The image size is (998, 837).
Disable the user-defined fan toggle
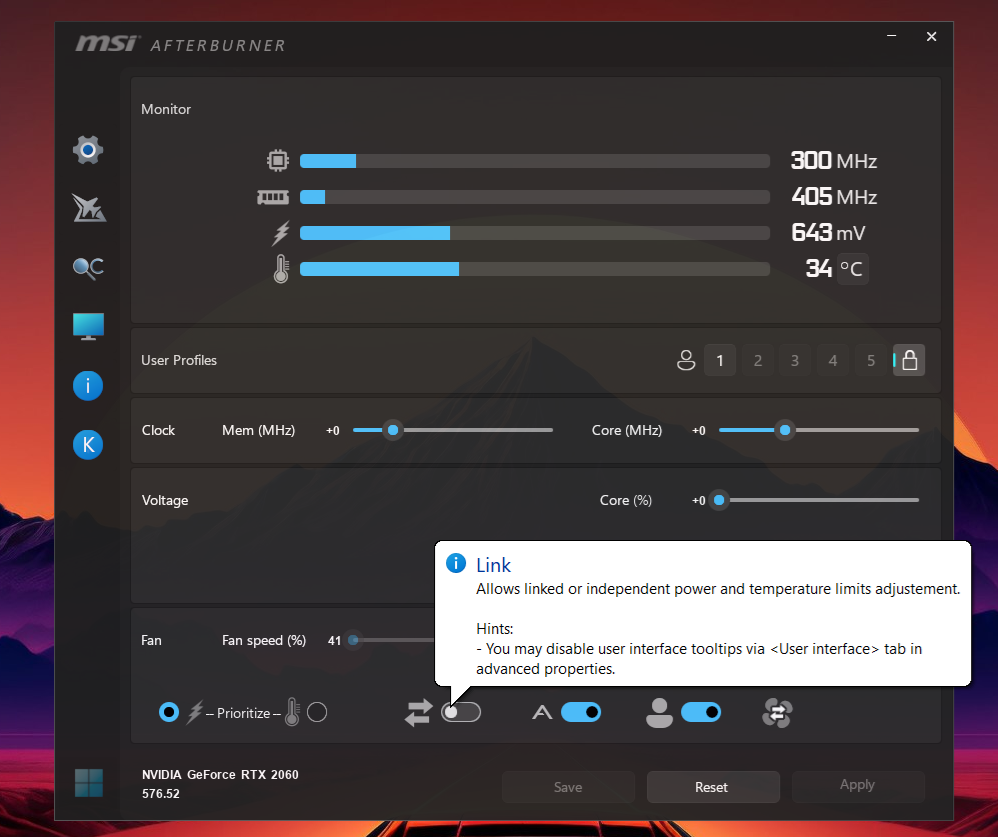701,712
